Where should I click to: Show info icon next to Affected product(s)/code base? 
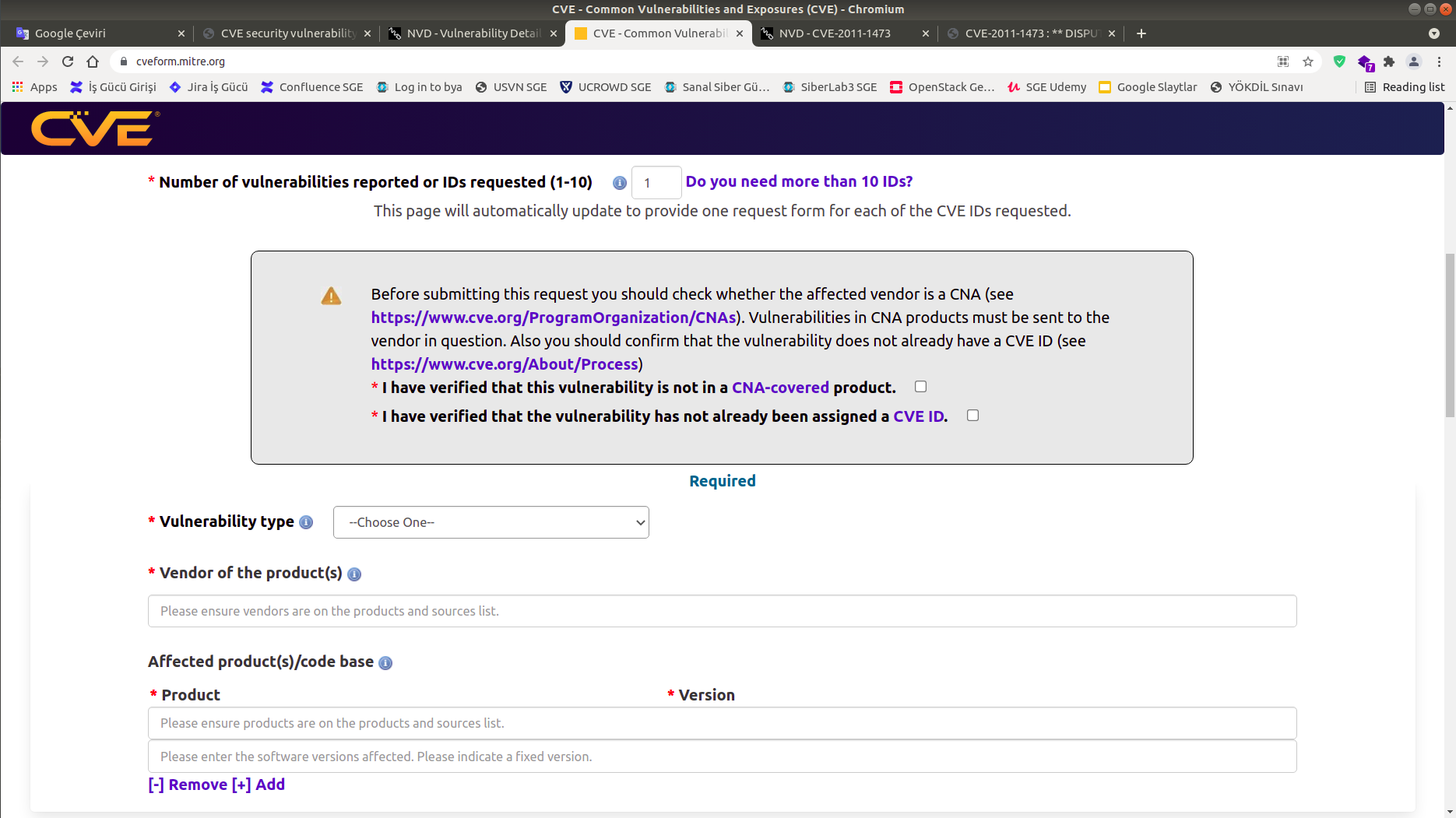385,663
